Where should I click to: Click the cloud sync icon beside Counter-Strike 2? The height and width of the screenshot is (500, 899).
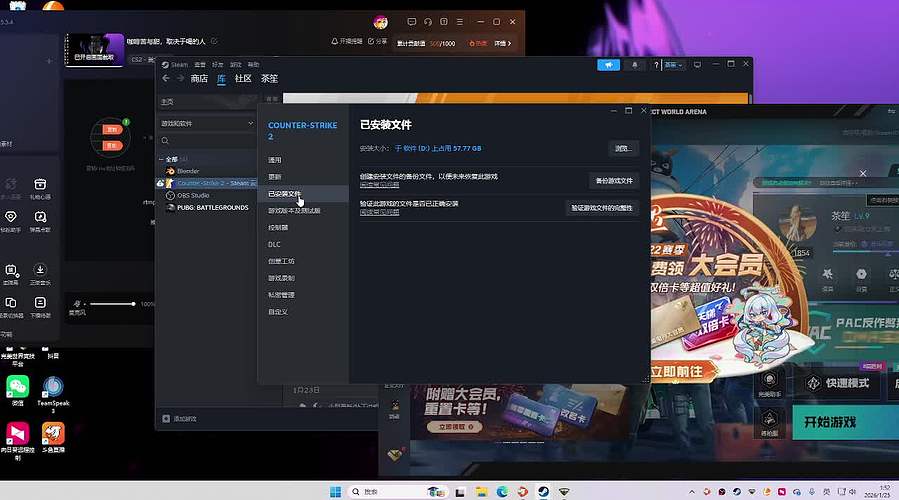pos(161,183)
